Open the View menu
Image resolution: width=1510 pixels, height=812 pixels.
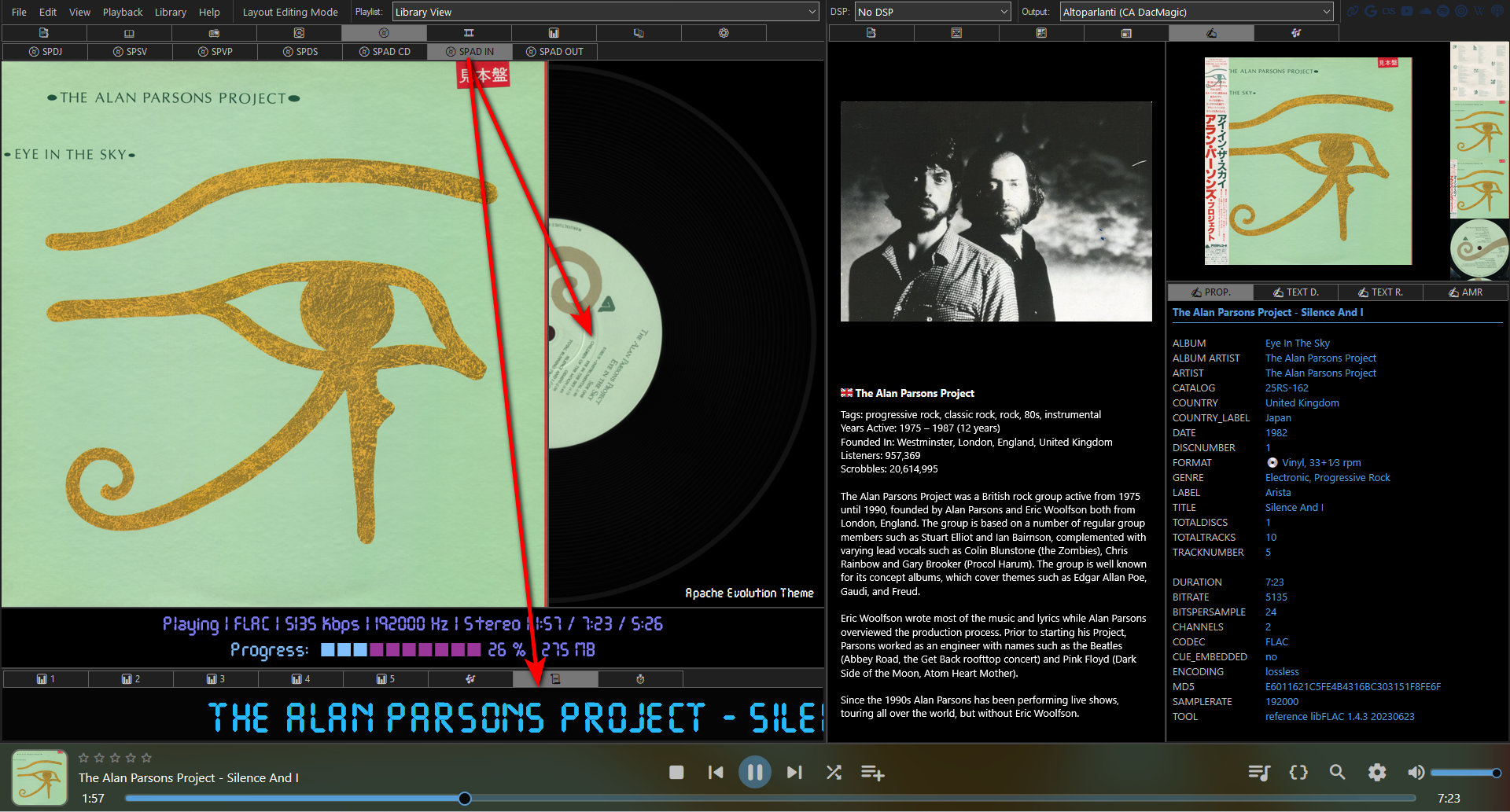(79, 12)
